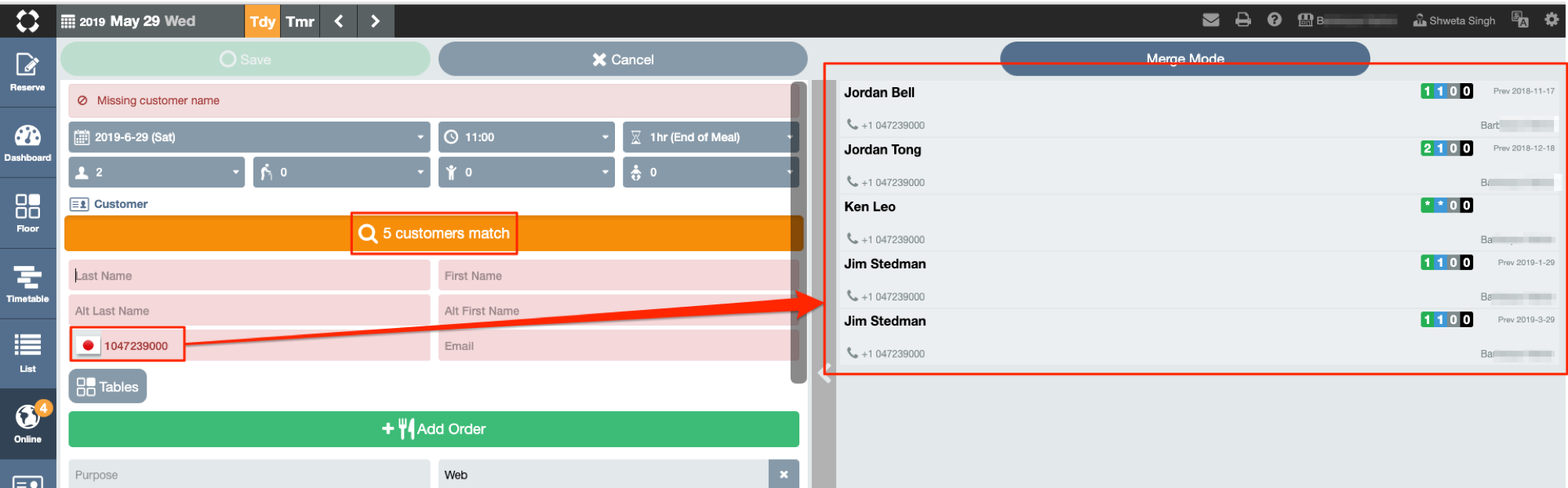
Task: Click the Add Order button
Action: tap(433, 429)
